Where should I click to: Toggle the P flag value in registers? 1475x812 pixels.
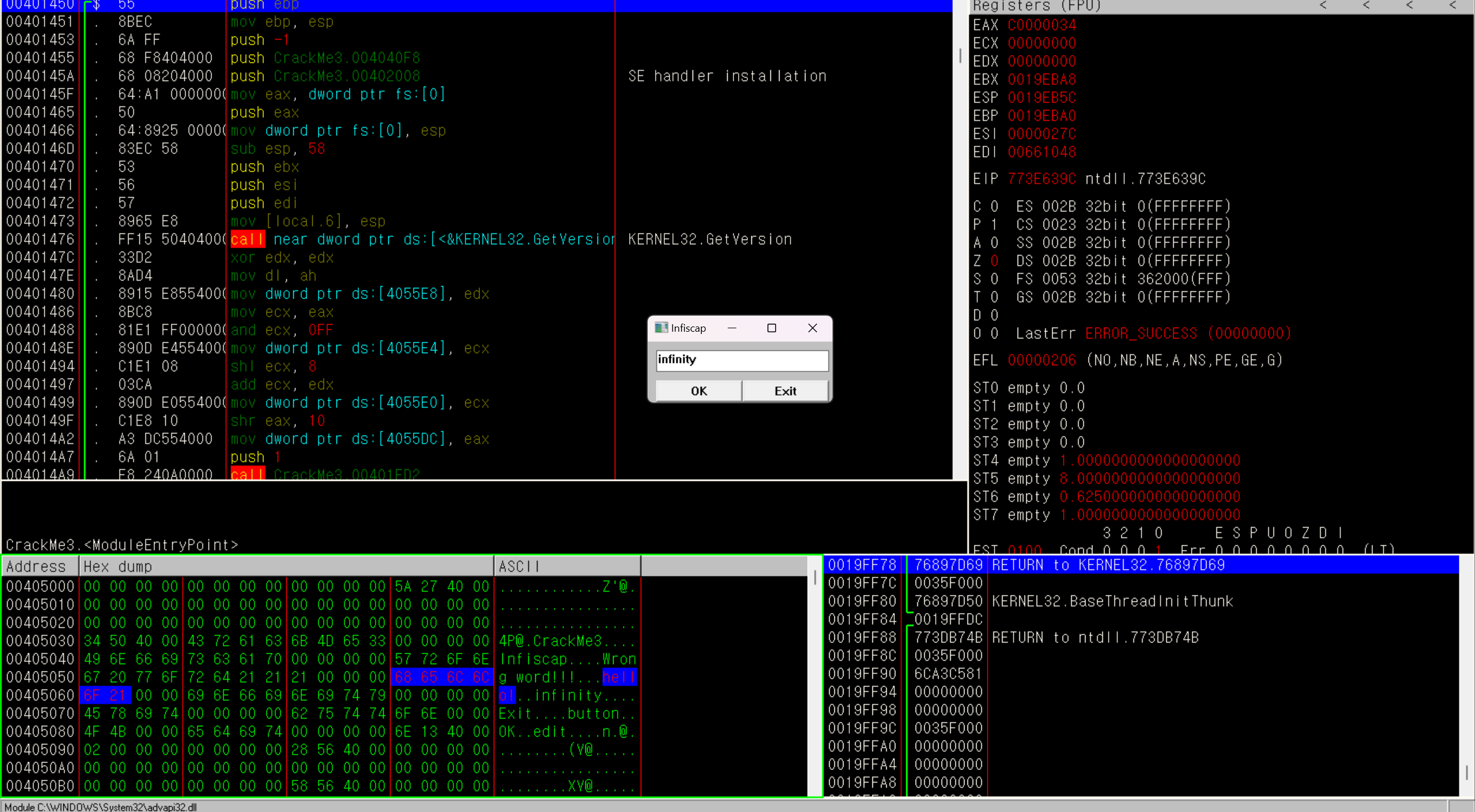[994, 225]
